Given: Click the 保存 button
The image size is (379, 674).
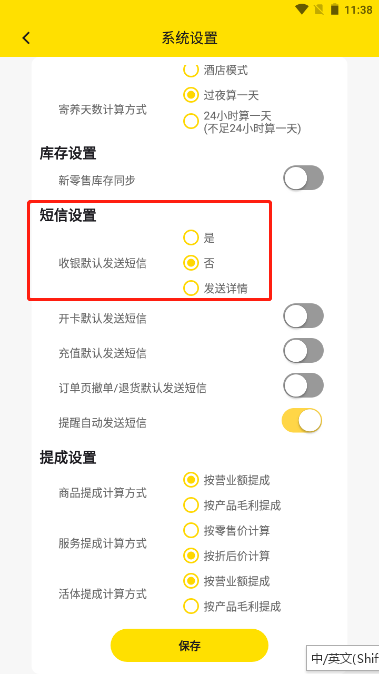Looking at the screenshot, I should pos(190,645).
